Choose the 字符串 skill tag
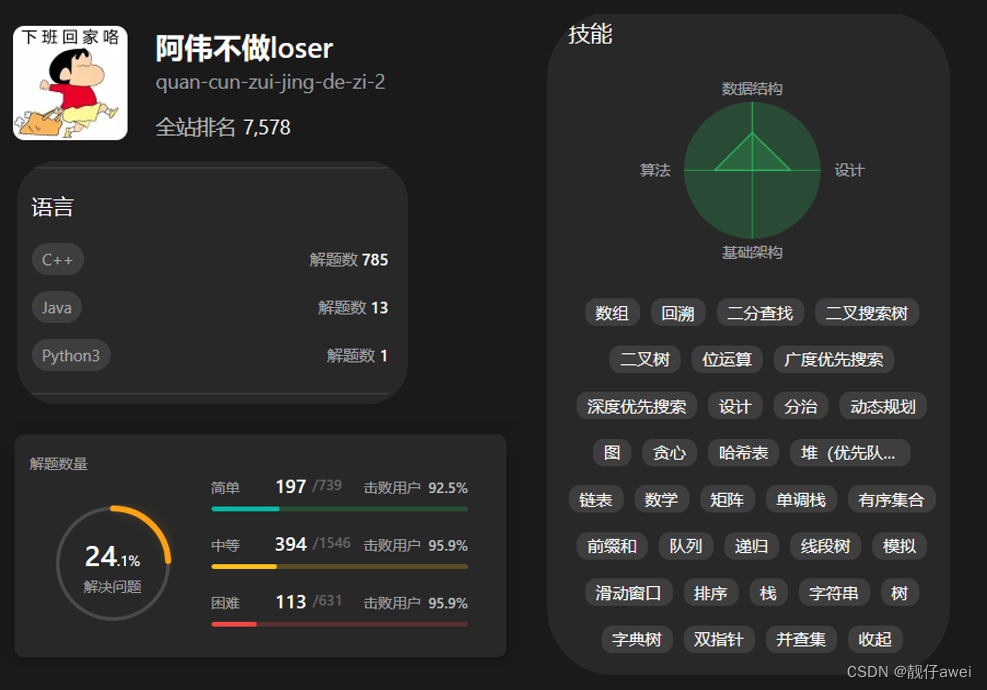This screenshot has height=690, width=987. pos(834,592)
